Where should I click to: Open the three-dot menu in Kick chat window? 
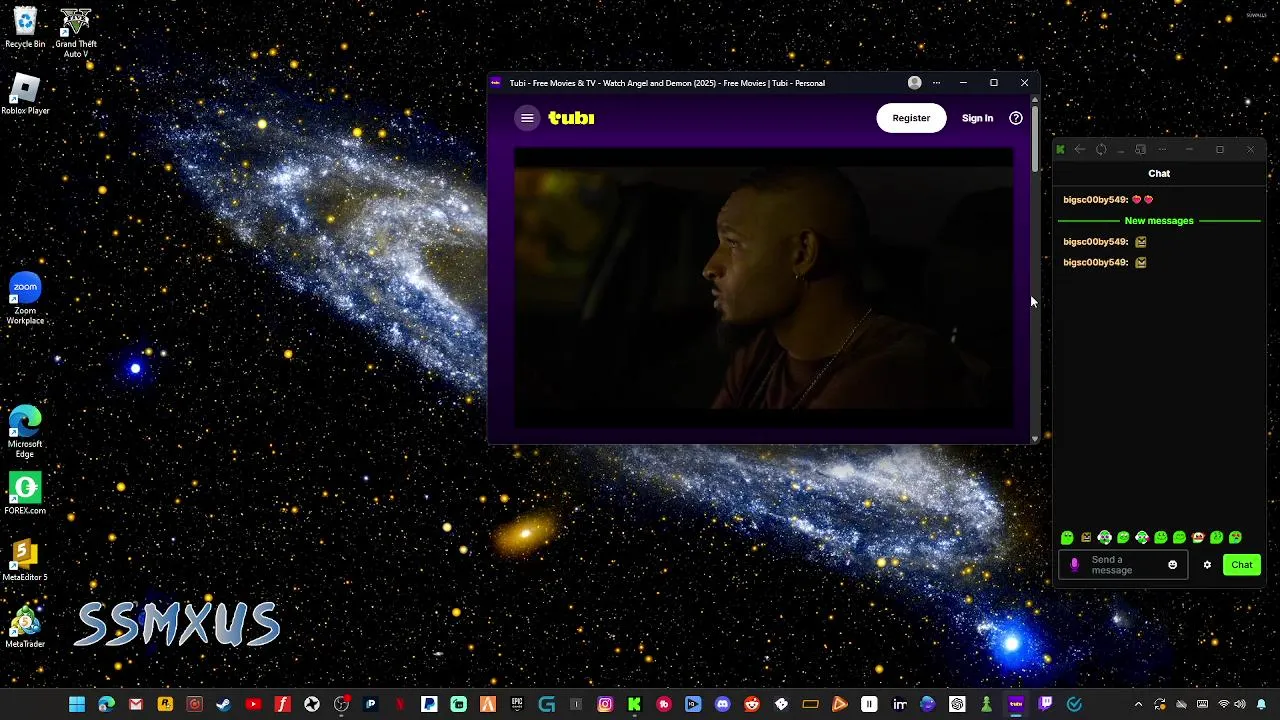(x=1162, y=150)
